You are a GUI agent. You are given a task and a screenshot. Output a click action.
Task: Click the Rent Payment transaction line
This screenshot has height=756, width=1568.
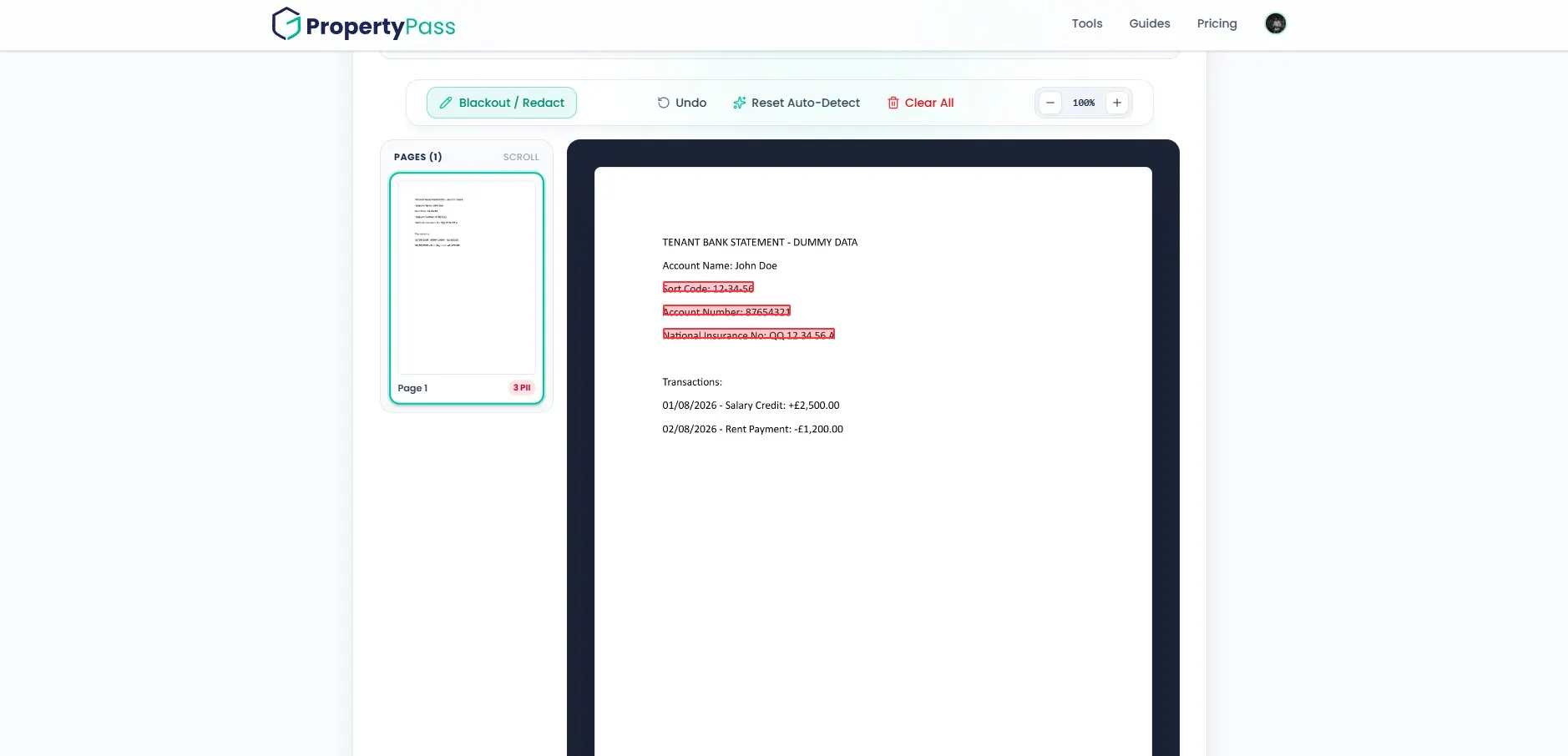tap(752, 429)
